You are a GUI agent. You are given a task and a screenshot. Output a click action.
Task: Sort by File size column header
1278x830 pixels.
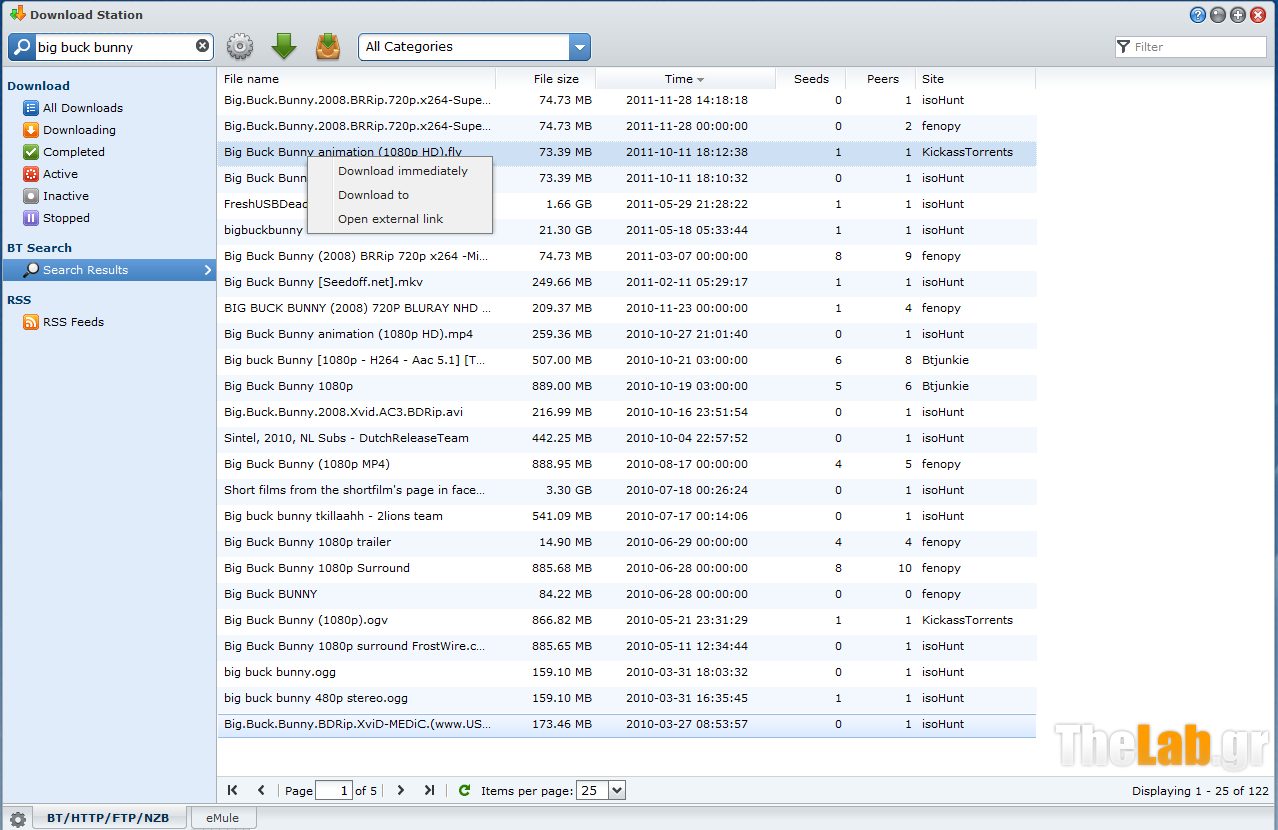[x=546, y=79]
